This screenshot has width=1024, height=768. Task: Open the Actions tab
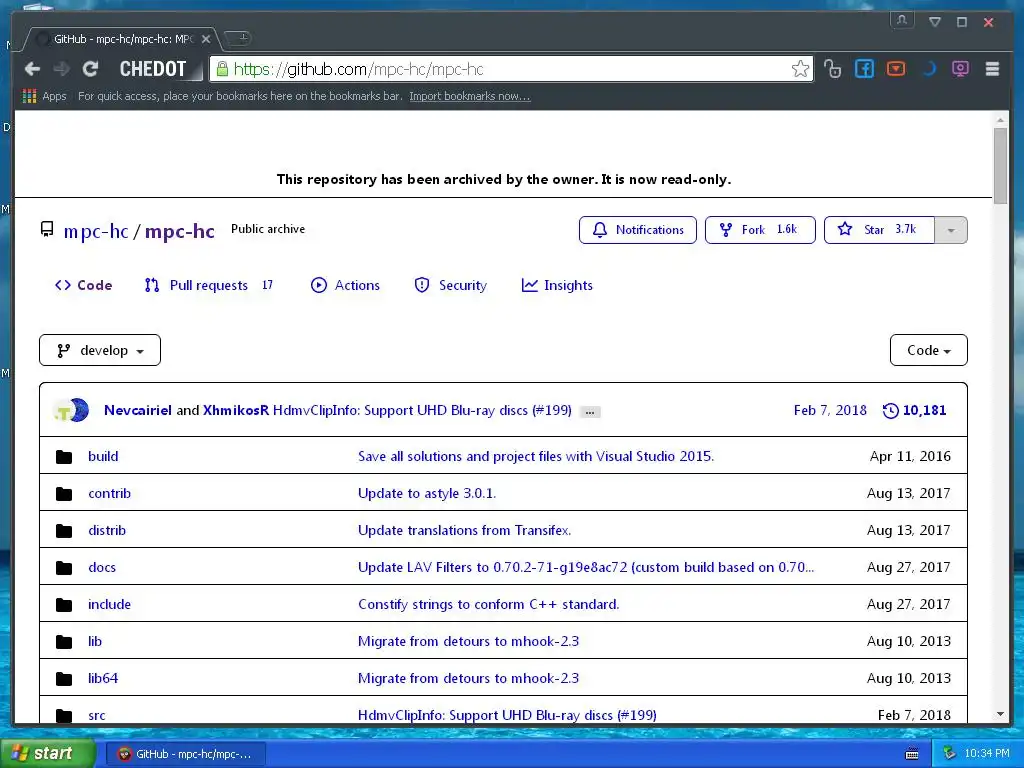(345, 285)
